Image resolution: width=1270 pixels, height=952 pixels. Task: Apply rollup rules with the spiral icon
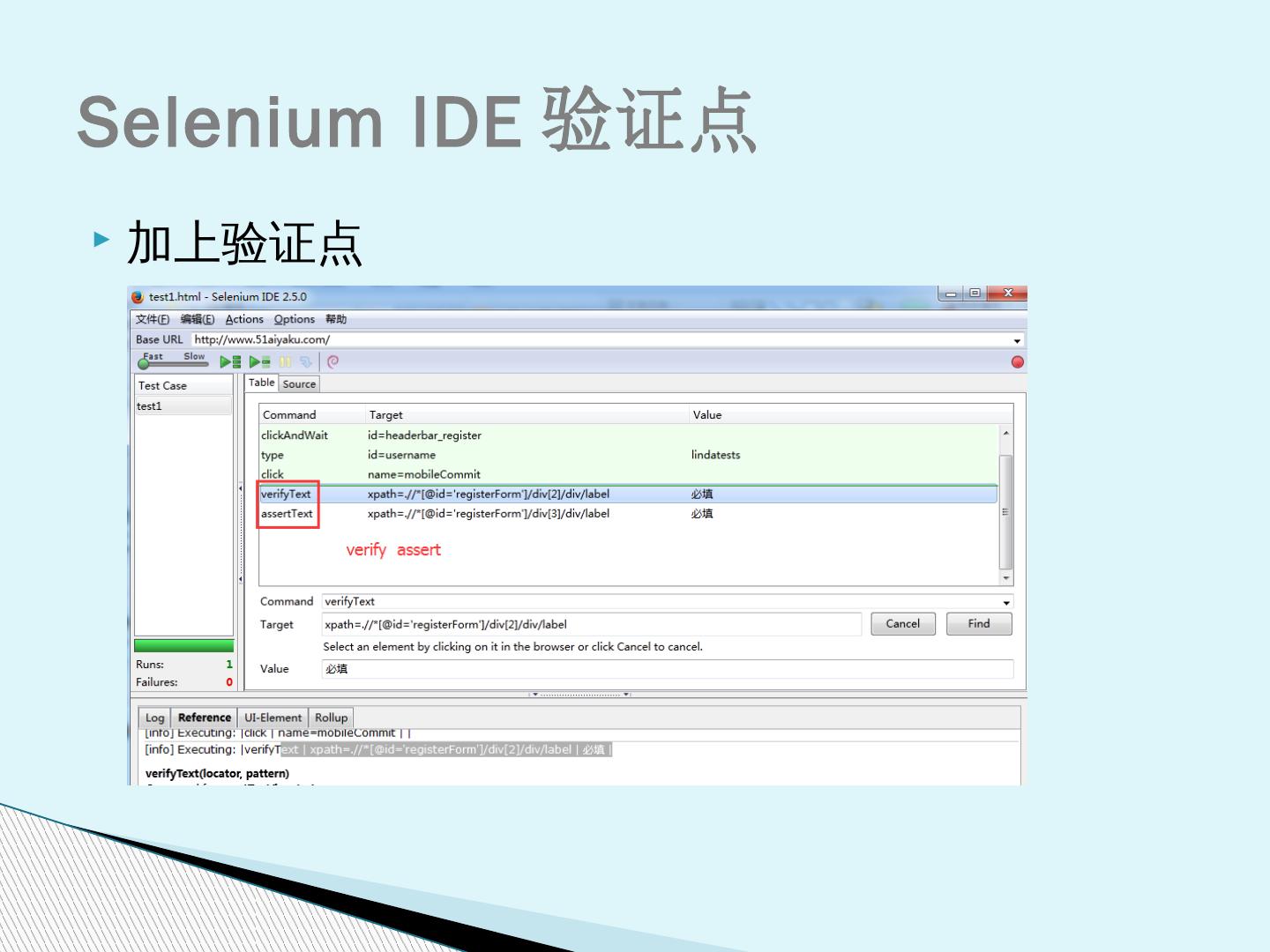click(332, 361)
